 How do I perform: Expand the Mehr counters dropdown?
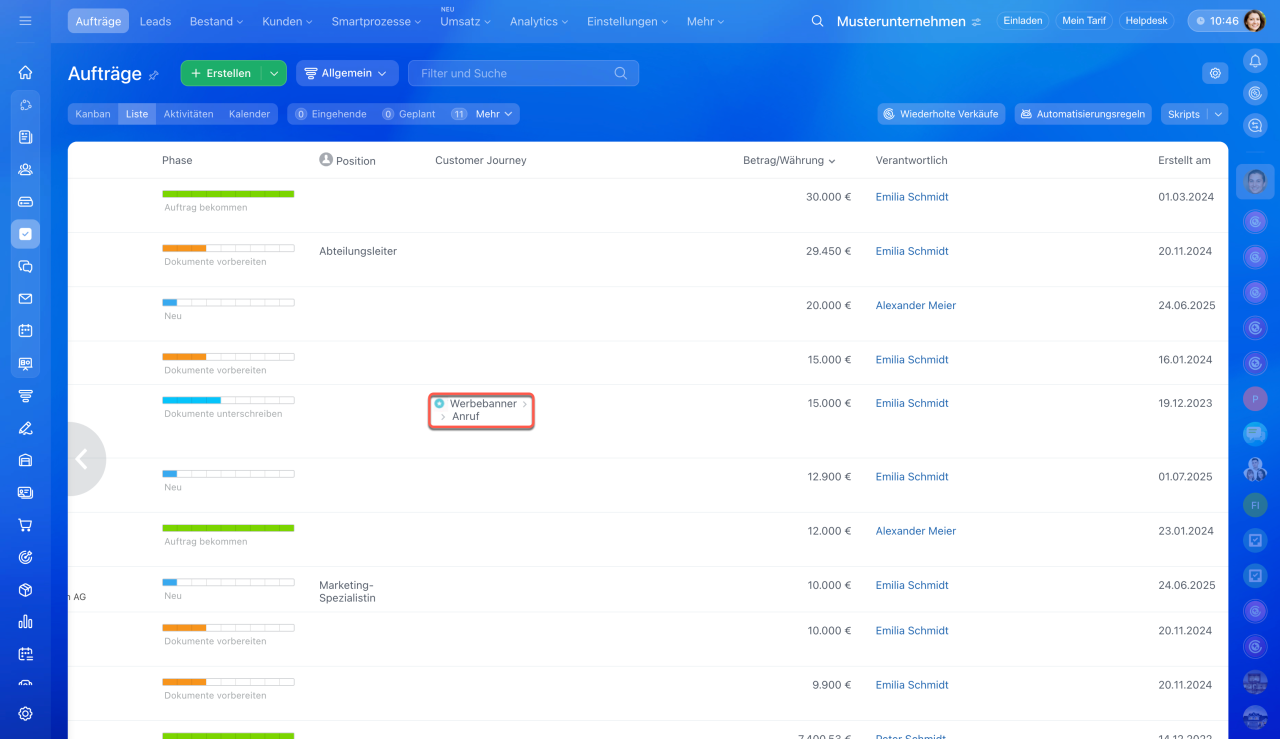(494, 114)
